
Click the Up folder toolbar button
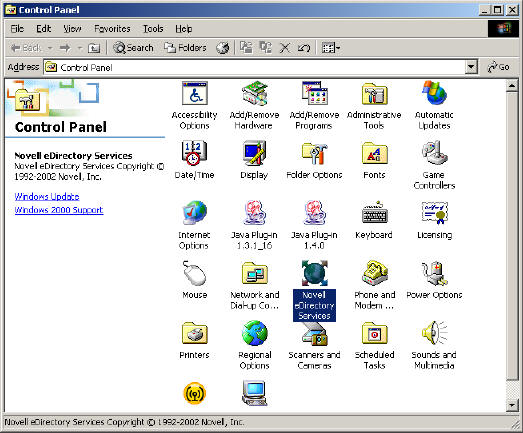(94, 48)
